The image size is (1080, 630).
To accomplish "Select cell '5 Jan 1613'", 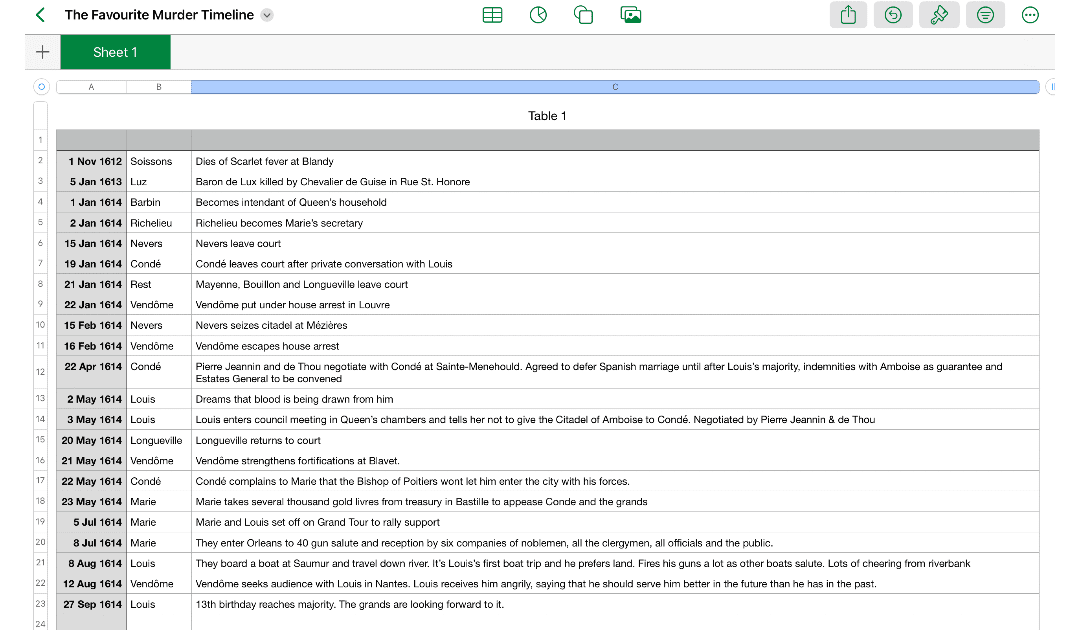I will point(91,182).
